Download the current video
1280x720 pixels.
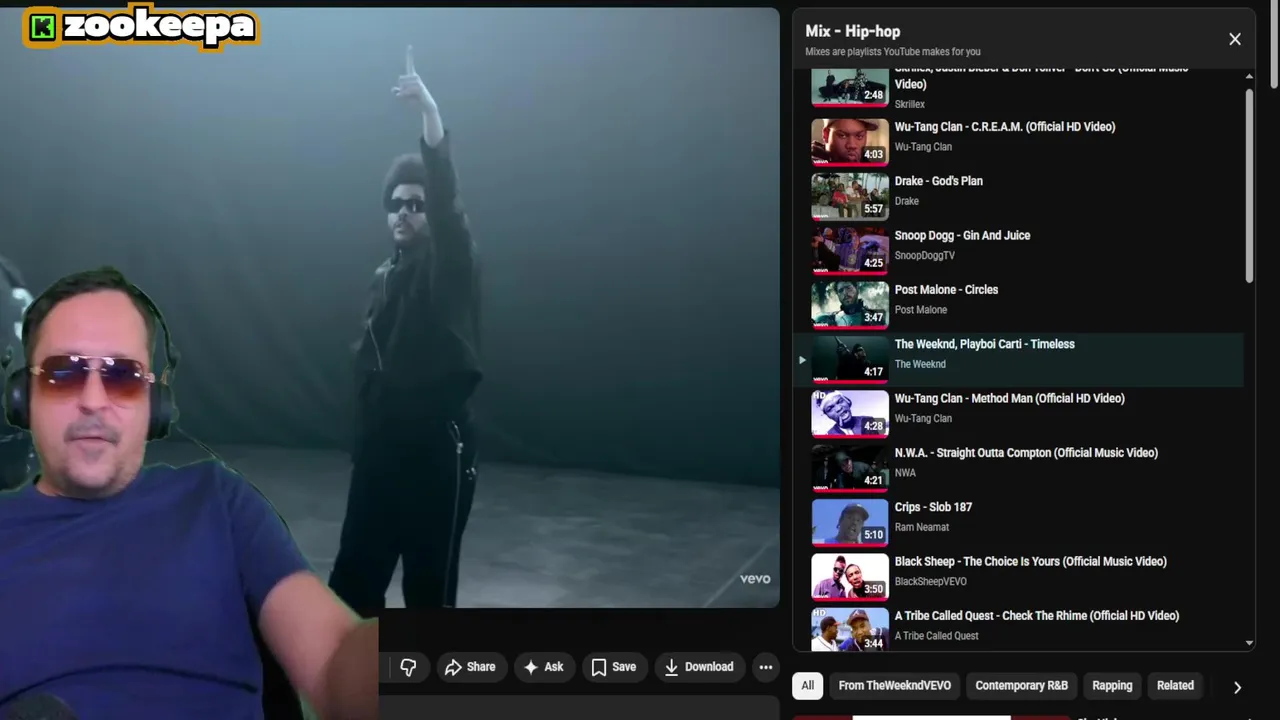(699, 667)
